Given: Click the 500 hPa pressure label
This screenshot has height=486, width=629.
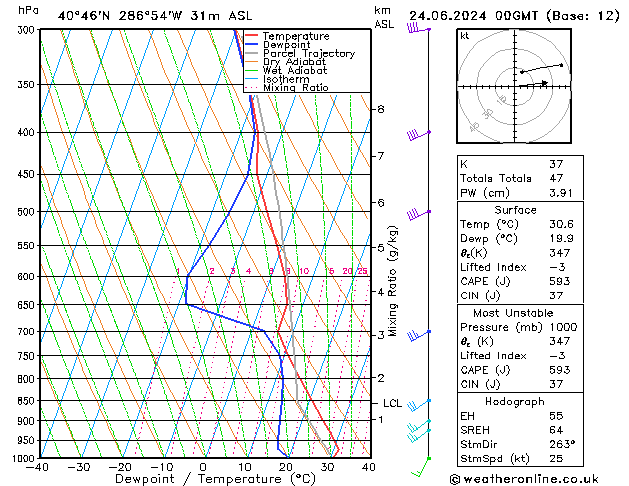Looking at the screenshot, I should (x=26, y=212).
